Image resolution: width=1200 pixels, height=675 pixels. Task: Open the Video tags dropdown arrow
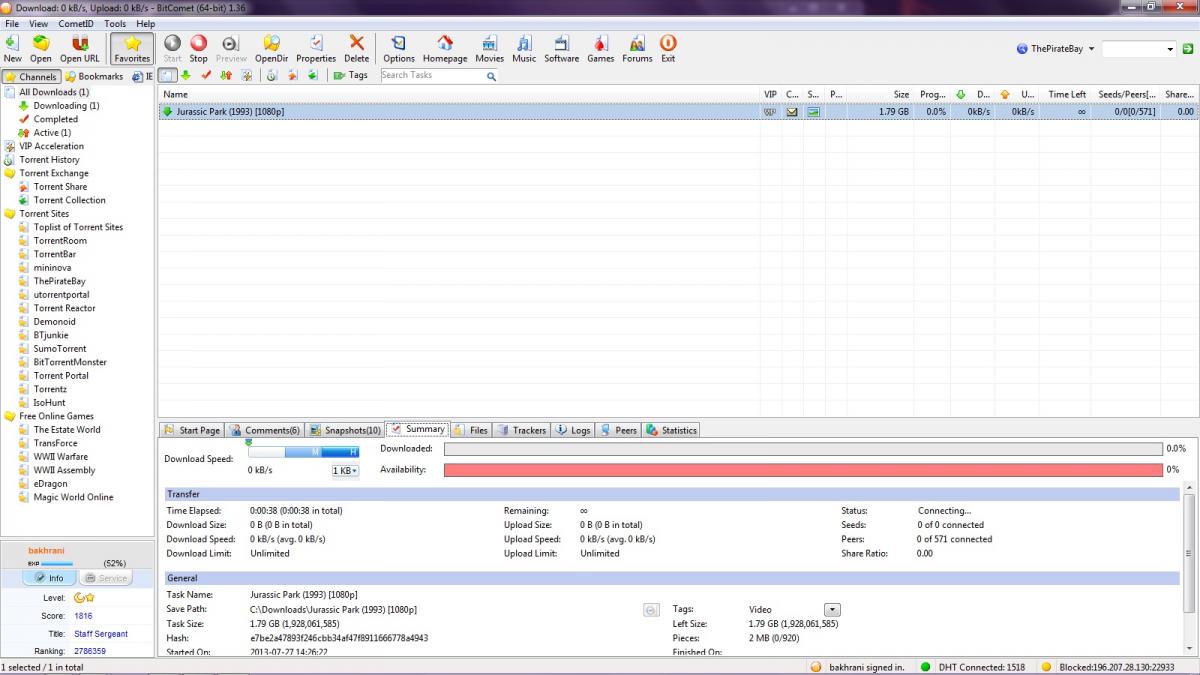point(832,609)
